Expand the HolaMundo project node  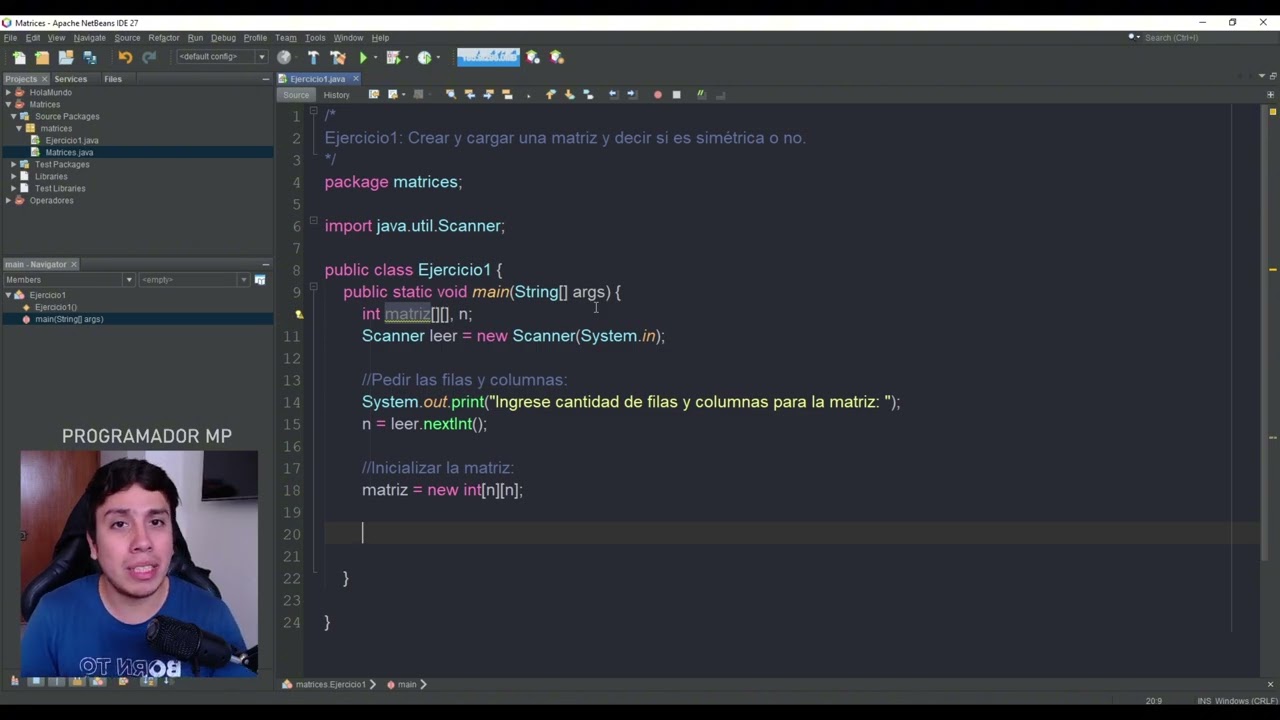[8, 92]
